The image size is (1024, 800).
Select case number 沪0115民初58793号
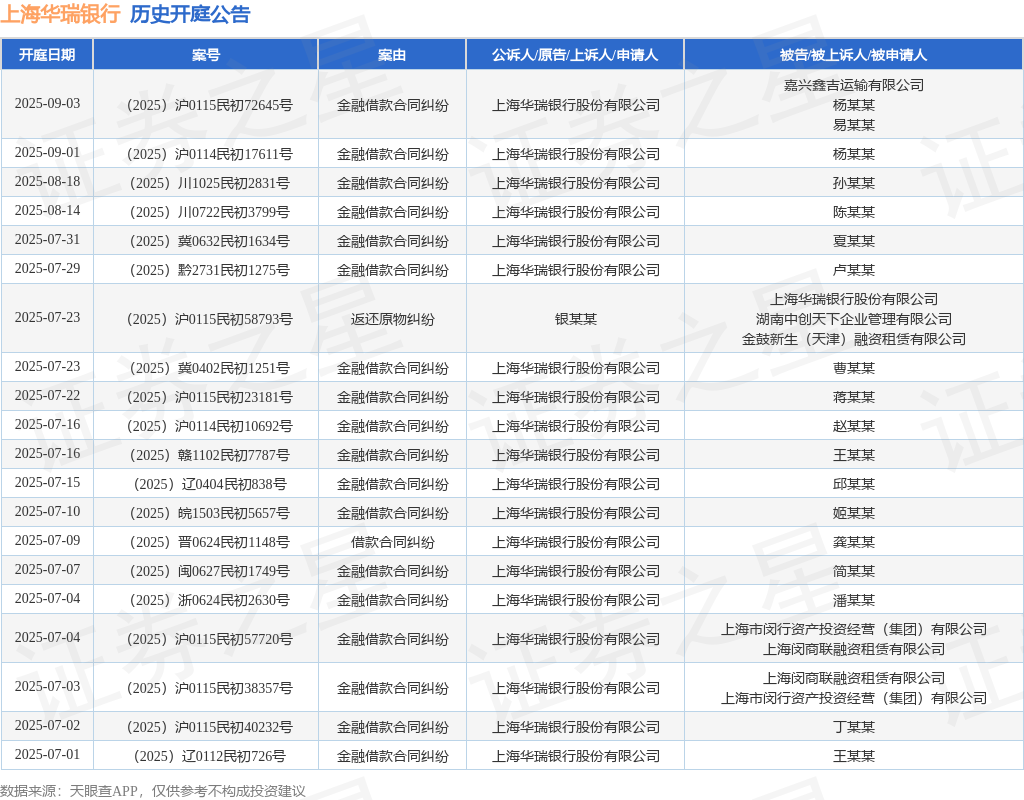click(210, 319)
